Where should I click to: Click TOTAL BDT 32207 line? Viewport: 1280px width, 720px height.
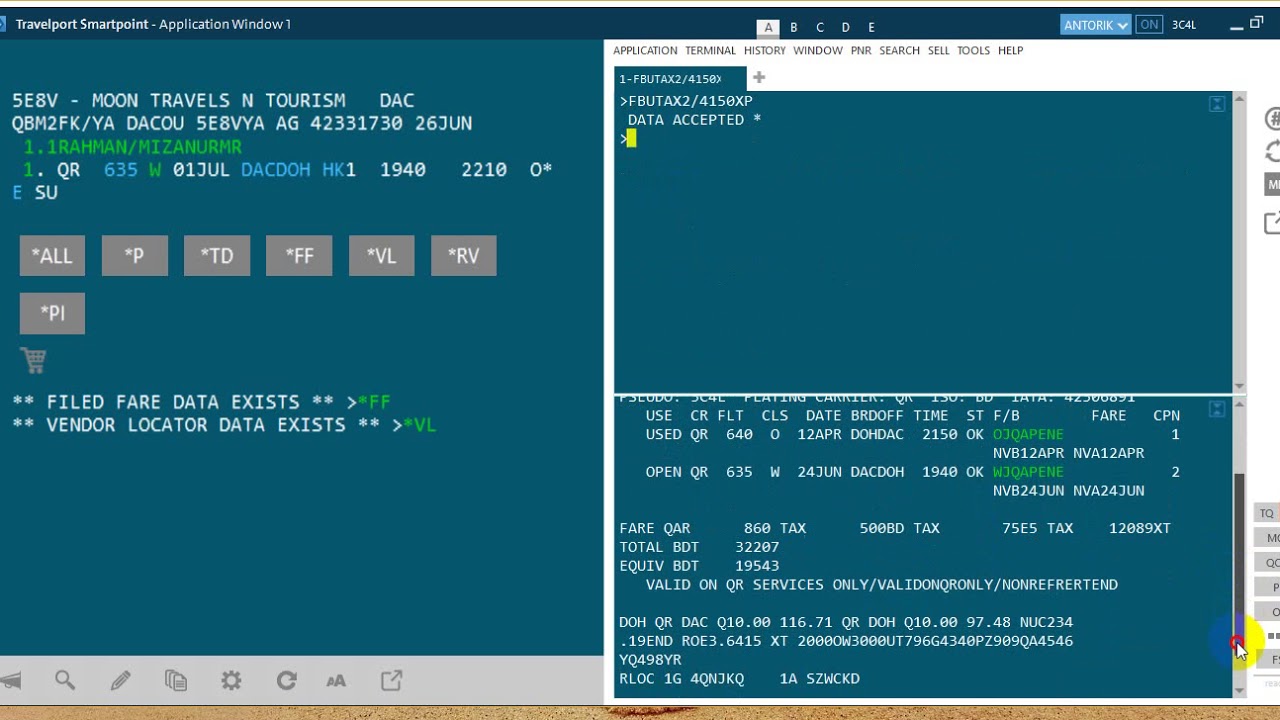699,547
